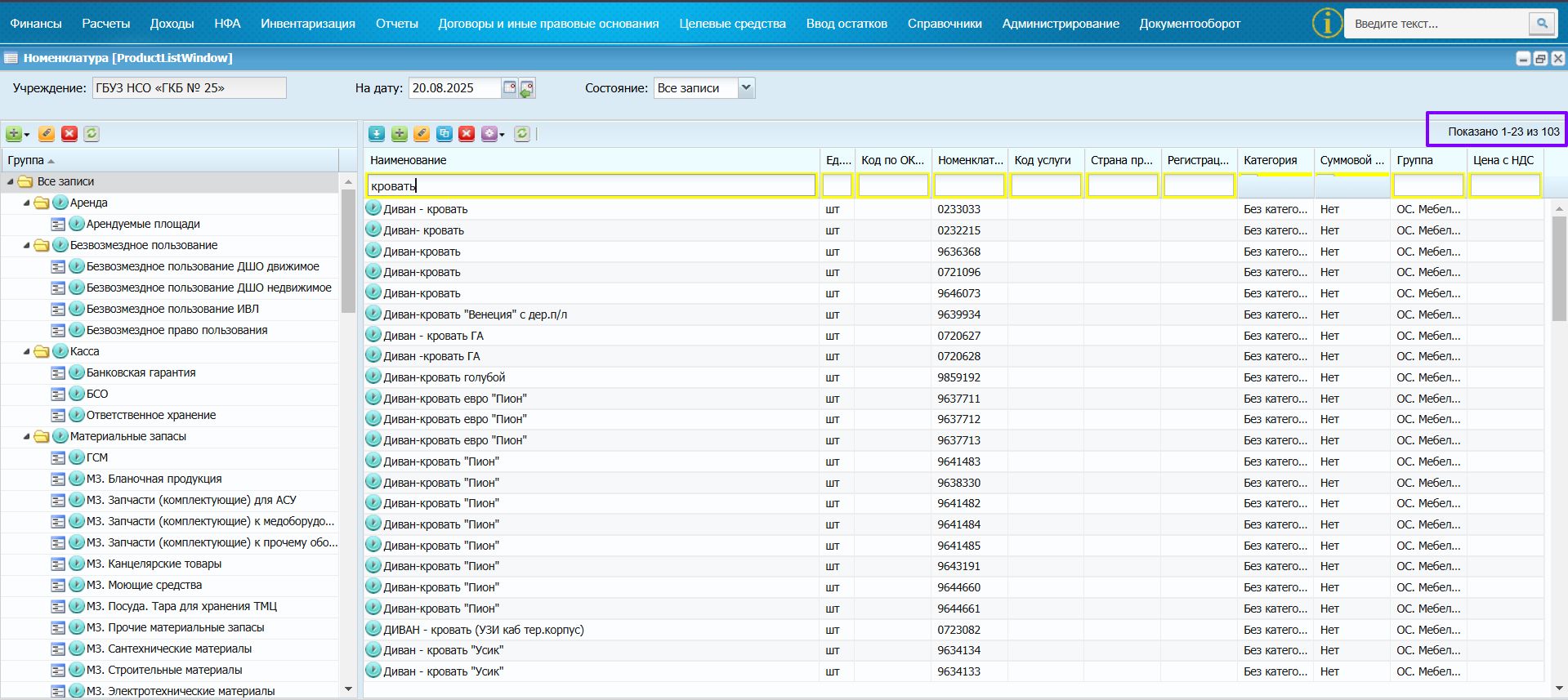Collapse the Все записи tree node
Image resolution: width=1568 pixels, height=700 pixels.
tap(10, 181)
